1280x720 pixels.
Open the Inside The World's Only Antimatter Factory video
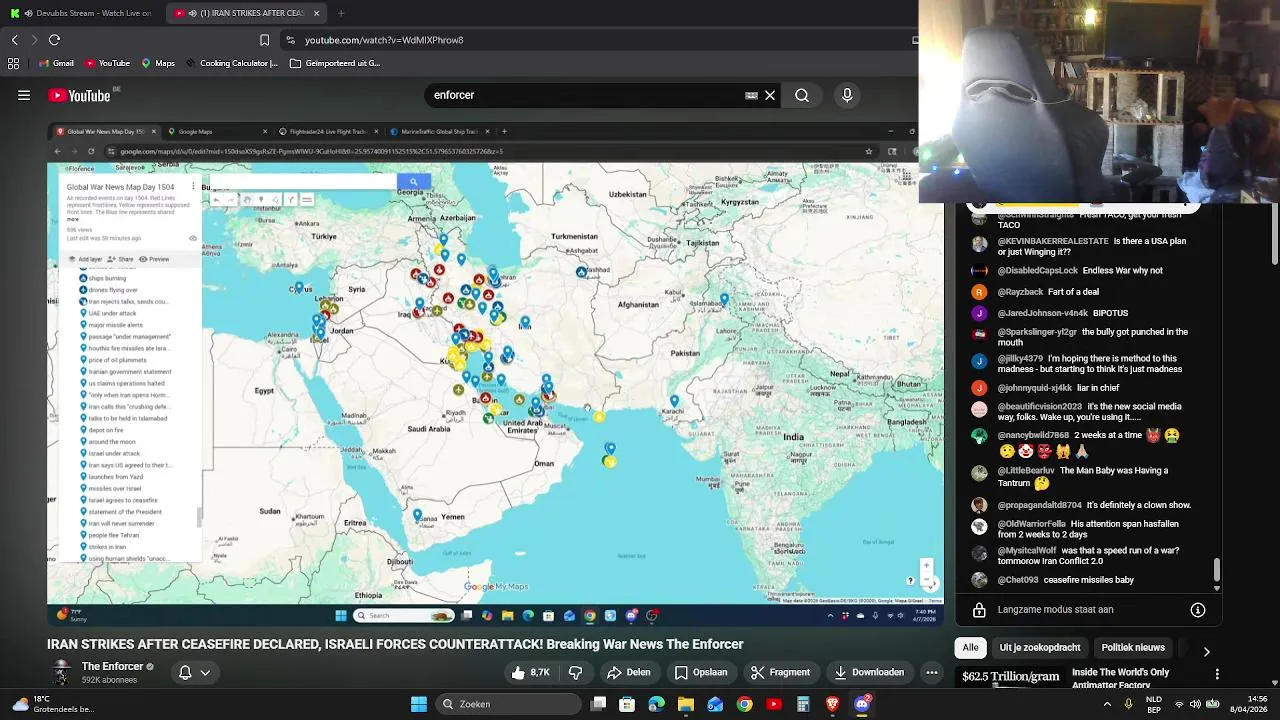click(1120, 678)
